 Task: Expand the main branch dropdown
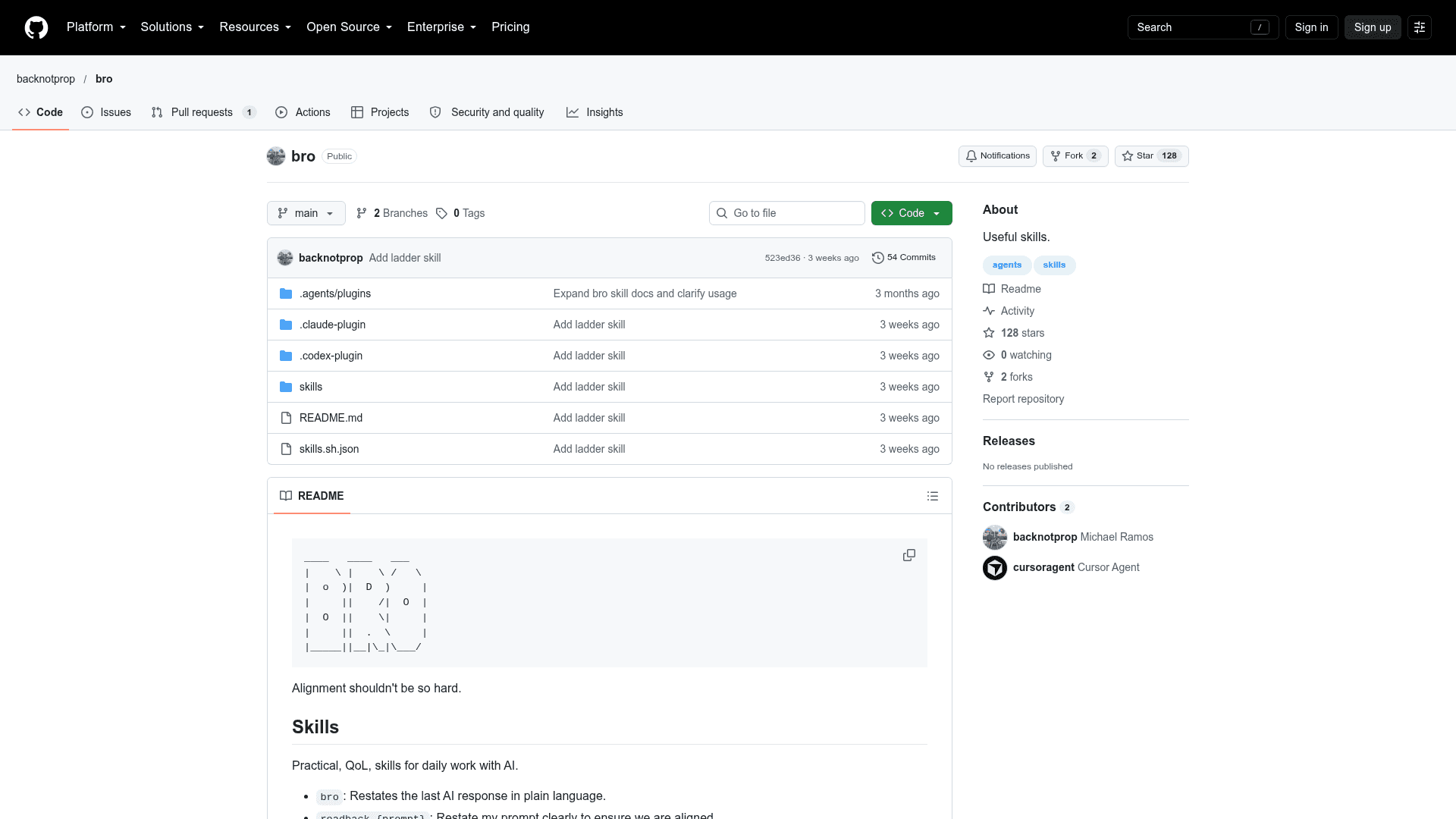tap(306, 213)
